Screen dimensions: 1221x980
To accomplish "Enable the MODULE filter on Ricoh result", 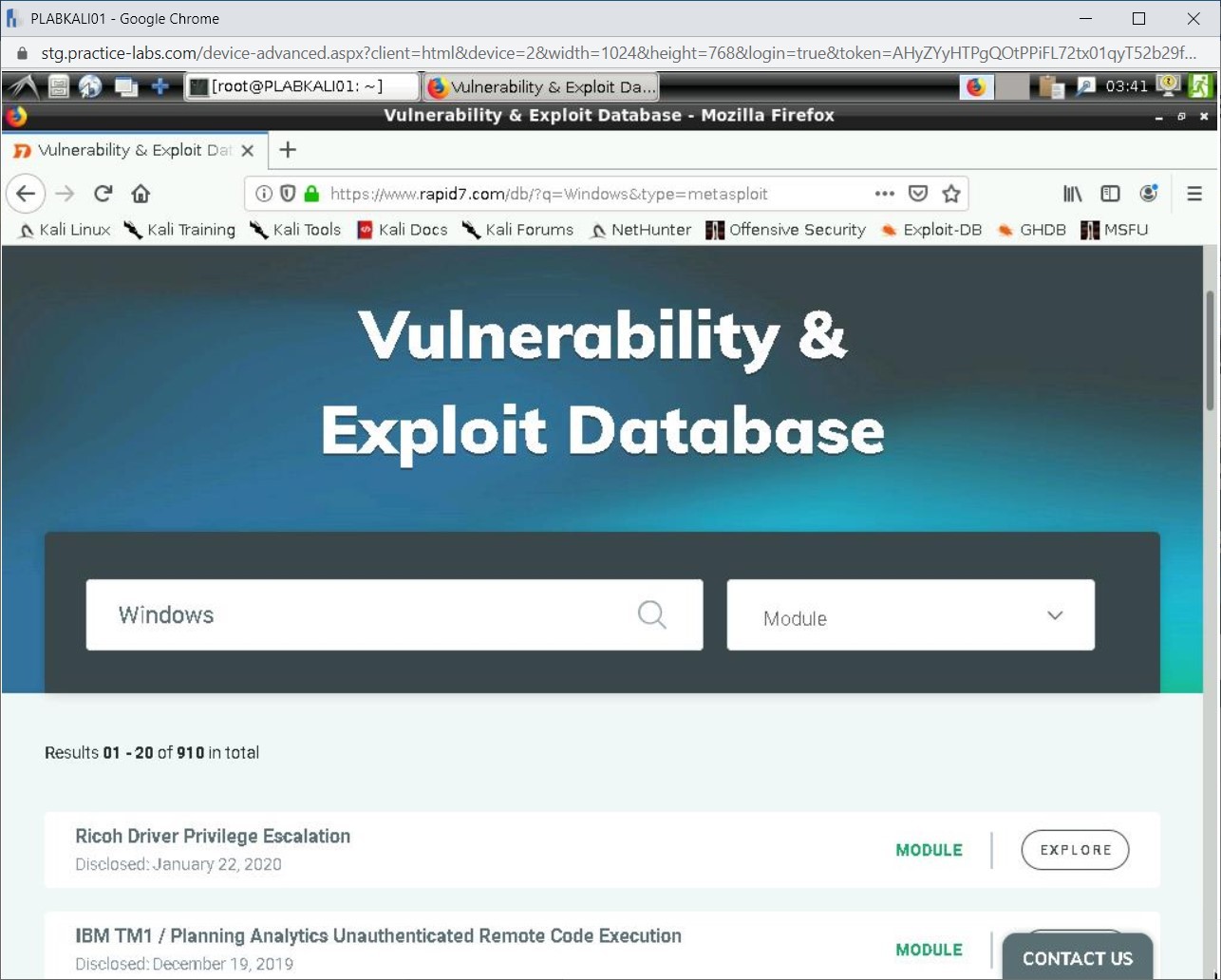I will click(x=928, y=850).
